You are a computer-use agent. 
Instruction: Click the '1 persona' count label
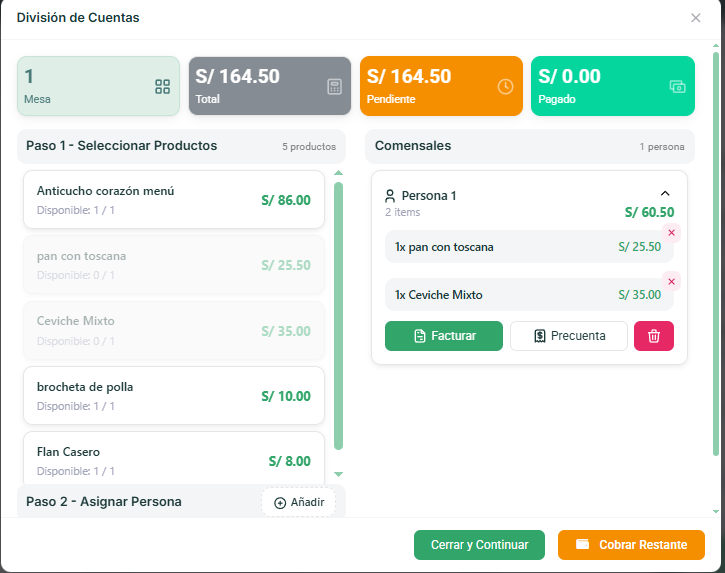click(x=662, y=147)
